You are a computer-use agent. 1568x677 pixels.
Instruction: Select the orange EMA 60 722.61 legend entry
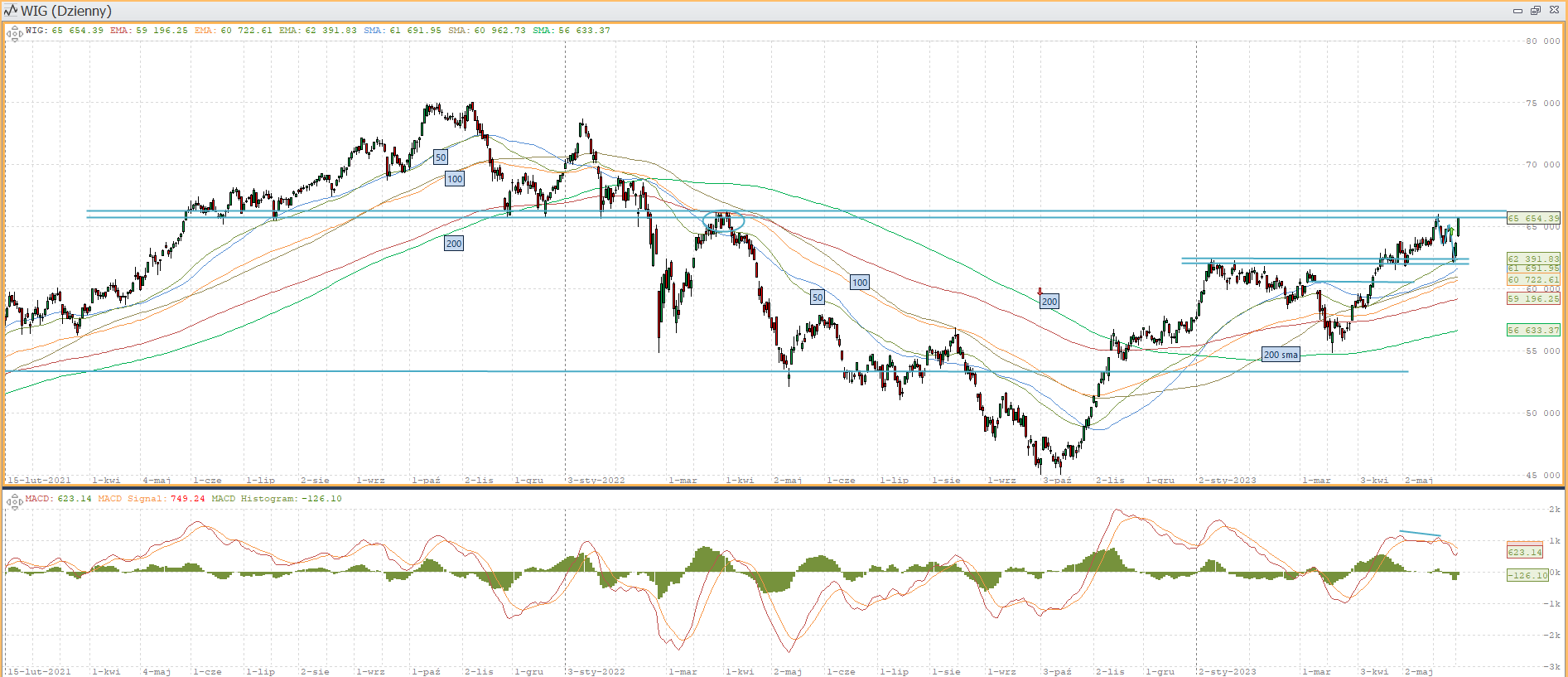coord(234,31)
